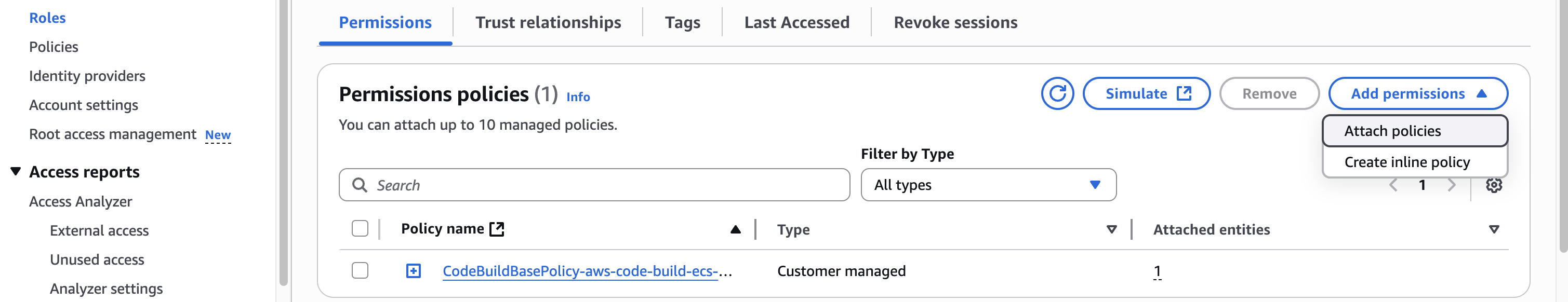Expand the CodeBuildBasePolicy row plus icon
The image size is (1568, 302).
click(414, 271)
